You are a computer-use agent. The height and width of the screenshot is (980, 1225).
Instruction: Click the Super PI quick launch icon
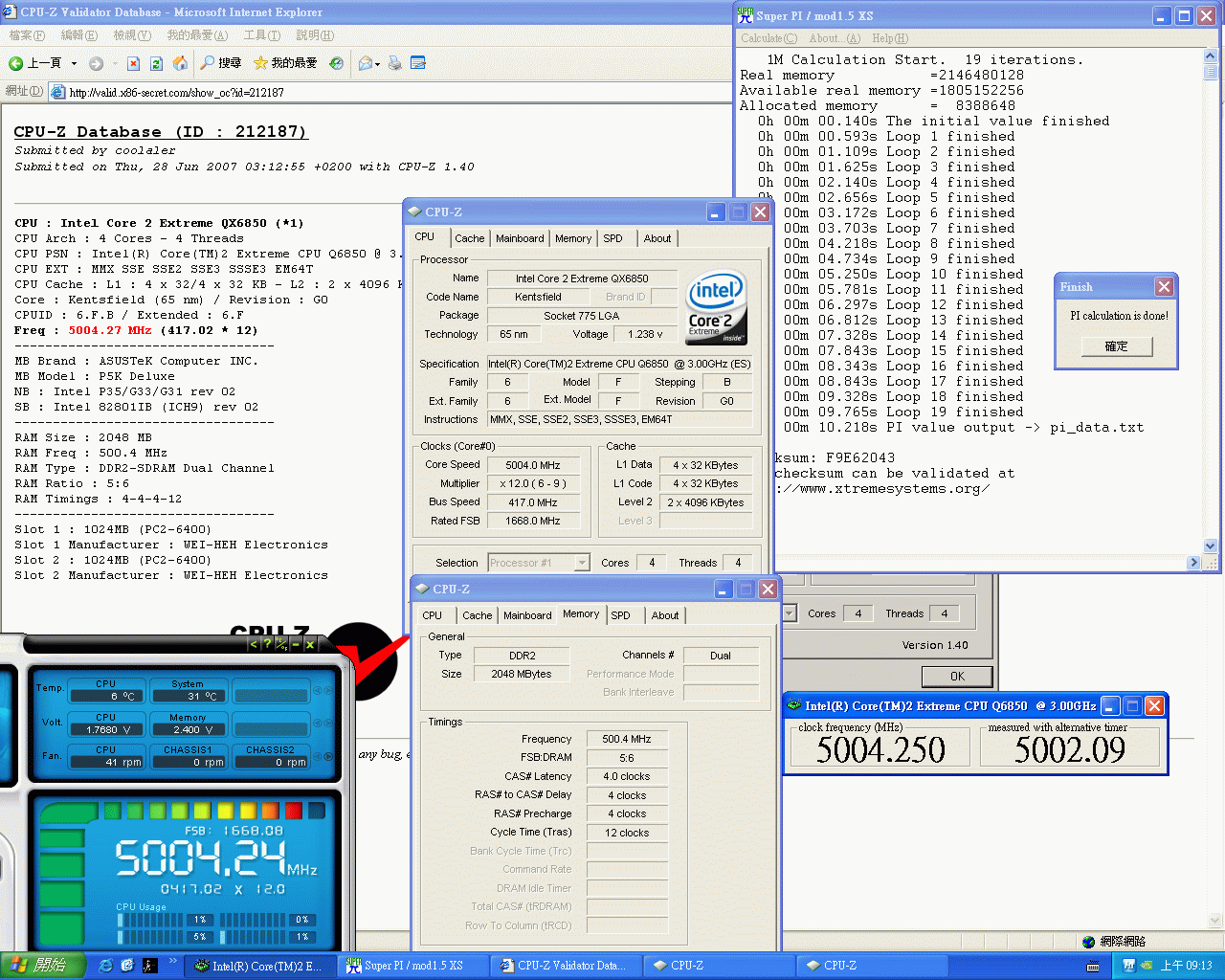tap(148, 966)
